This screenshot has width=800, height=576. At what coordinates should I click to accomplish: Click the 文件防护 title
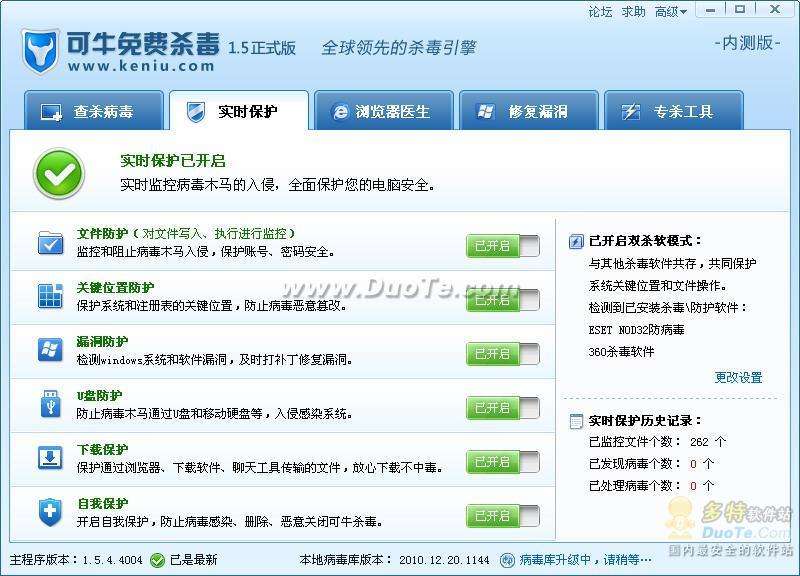tap(102, 234)
